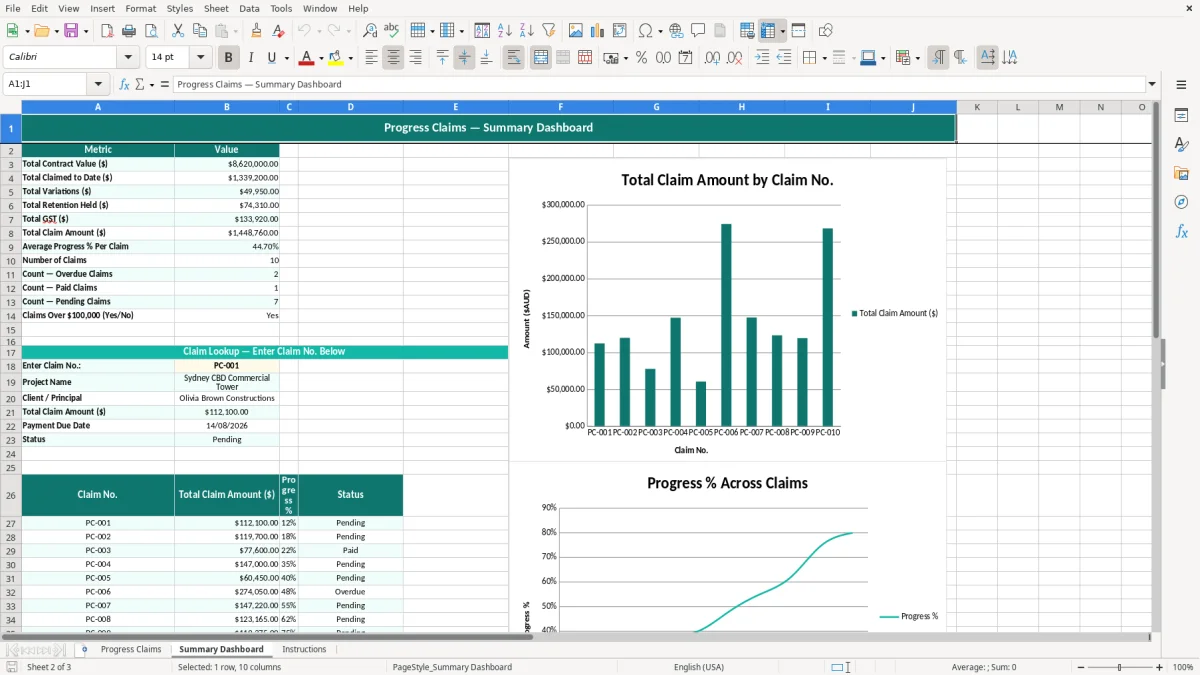
Task: Open Navigator sidebar compass icon
Action: (x=1181, y=203)
